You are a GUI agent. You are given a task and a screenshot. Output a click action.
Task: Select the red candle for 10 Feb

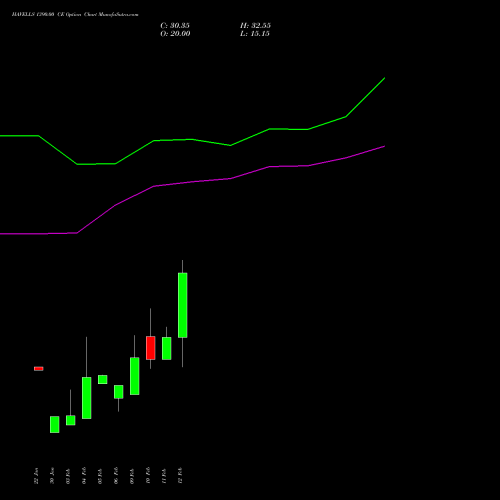tap(151, 348)
